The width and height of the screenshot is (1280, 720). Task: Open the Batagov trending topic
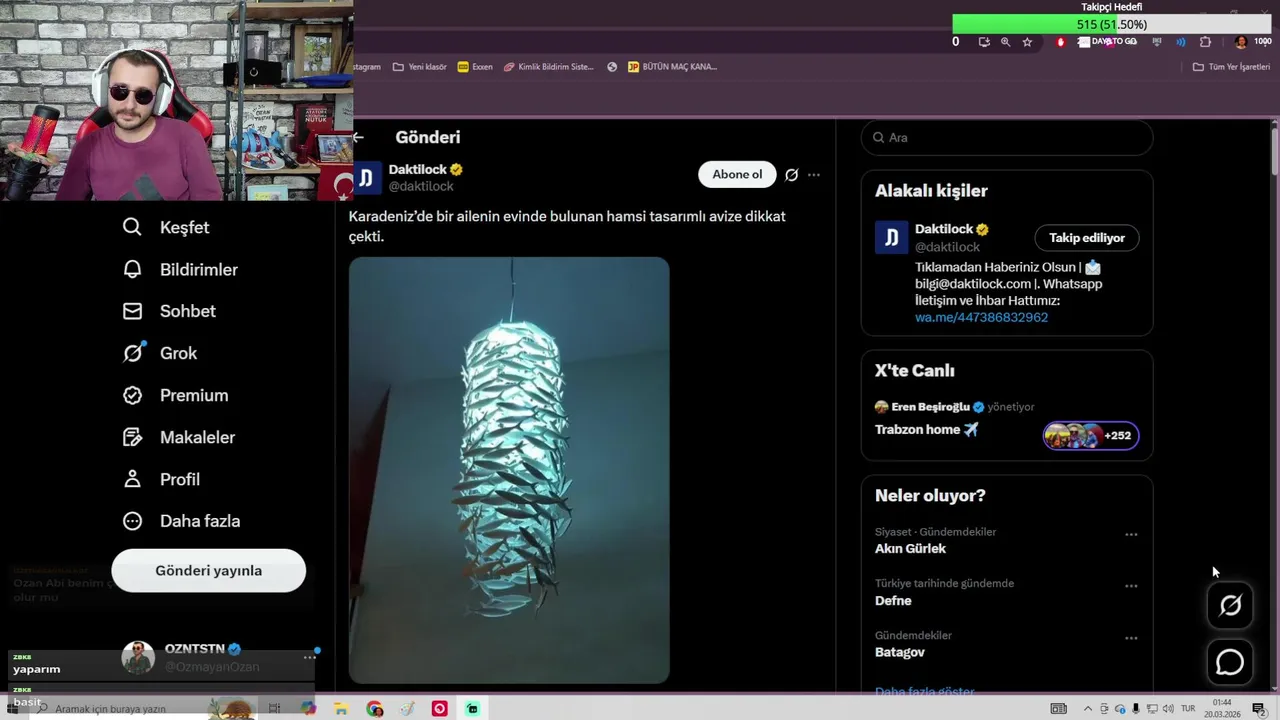(x=900, y=652)
